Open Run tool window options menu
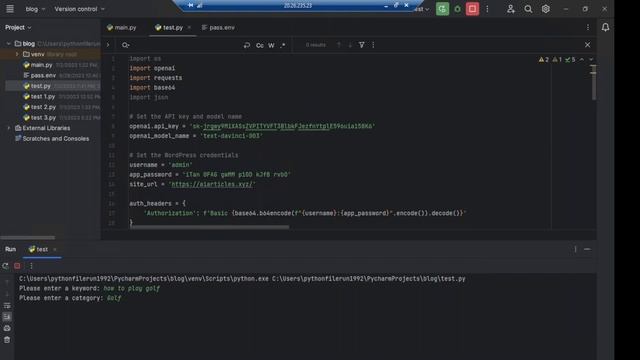Image resolution: width=640 pixels, height=360 pixels. coord(576,249)
